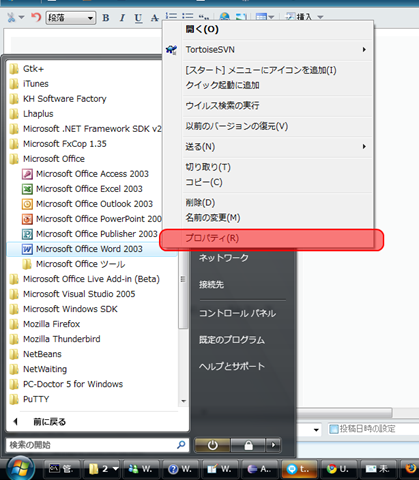Viewport: 419px width, 480px height.
Task: Click the 検索の開始 search field
Action: click(92, 445)
